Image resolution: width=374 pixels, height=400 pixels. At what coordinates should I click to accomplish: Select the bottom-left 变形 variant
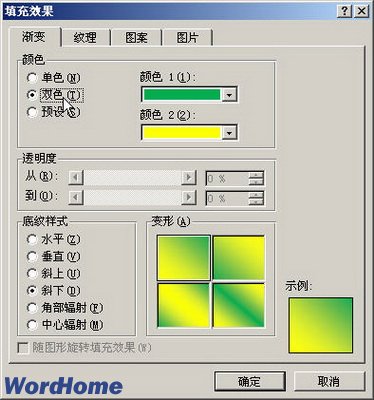(x=184, y=305)
